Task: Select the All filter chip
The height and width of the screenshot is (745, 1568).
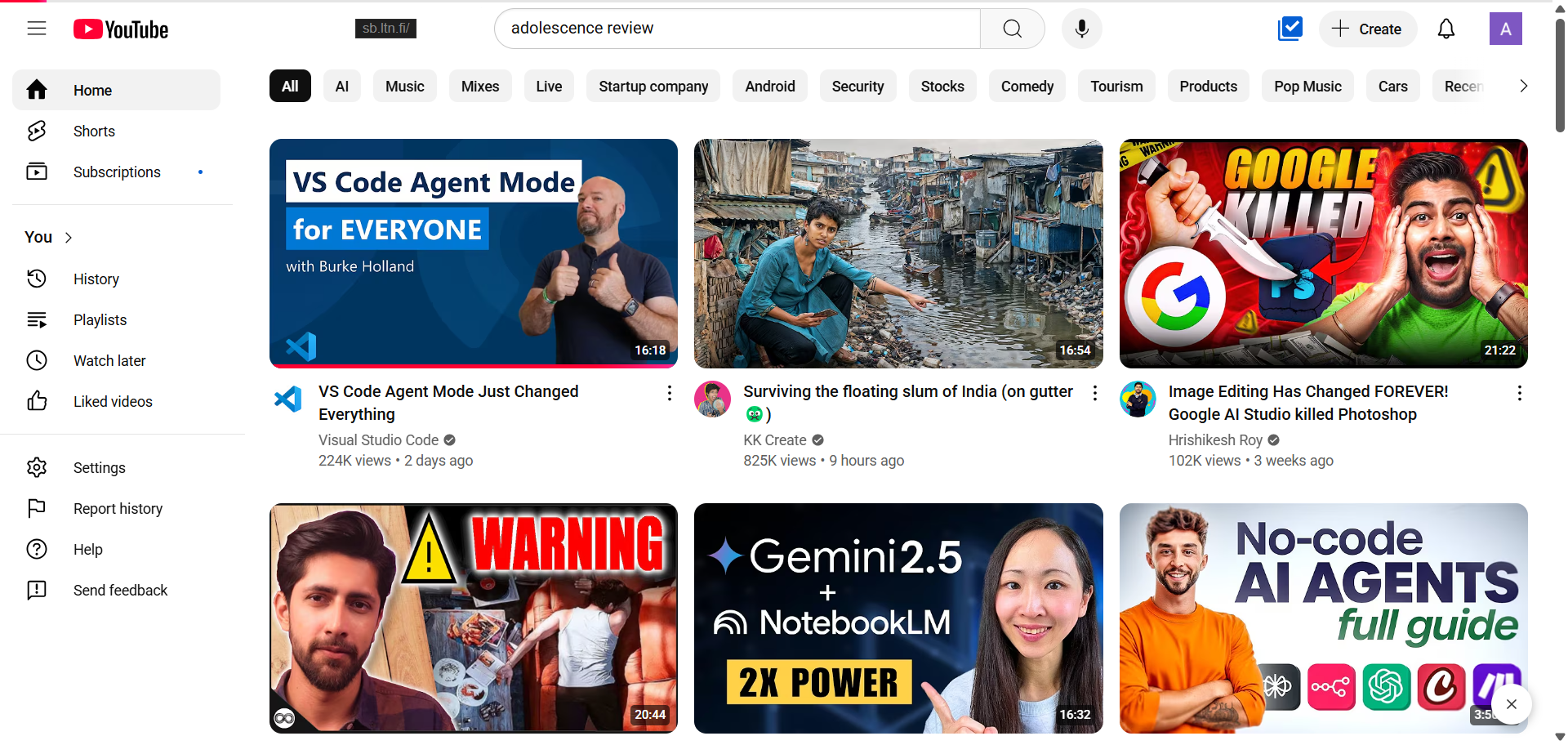Action: (290, 86)
